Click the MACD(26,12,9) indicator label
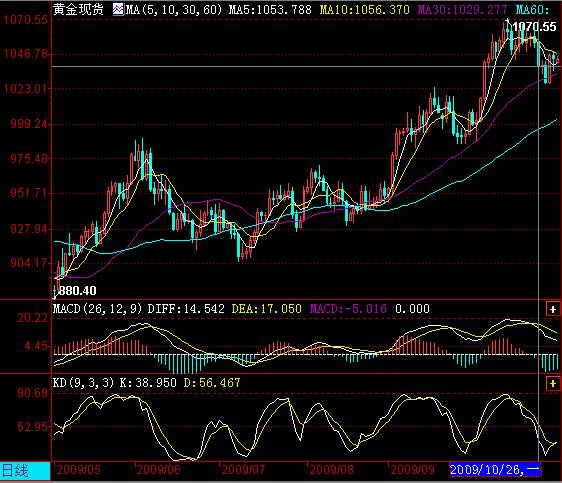Image resolution: width=562 pixels, height=483 pixels. point(97,309)
